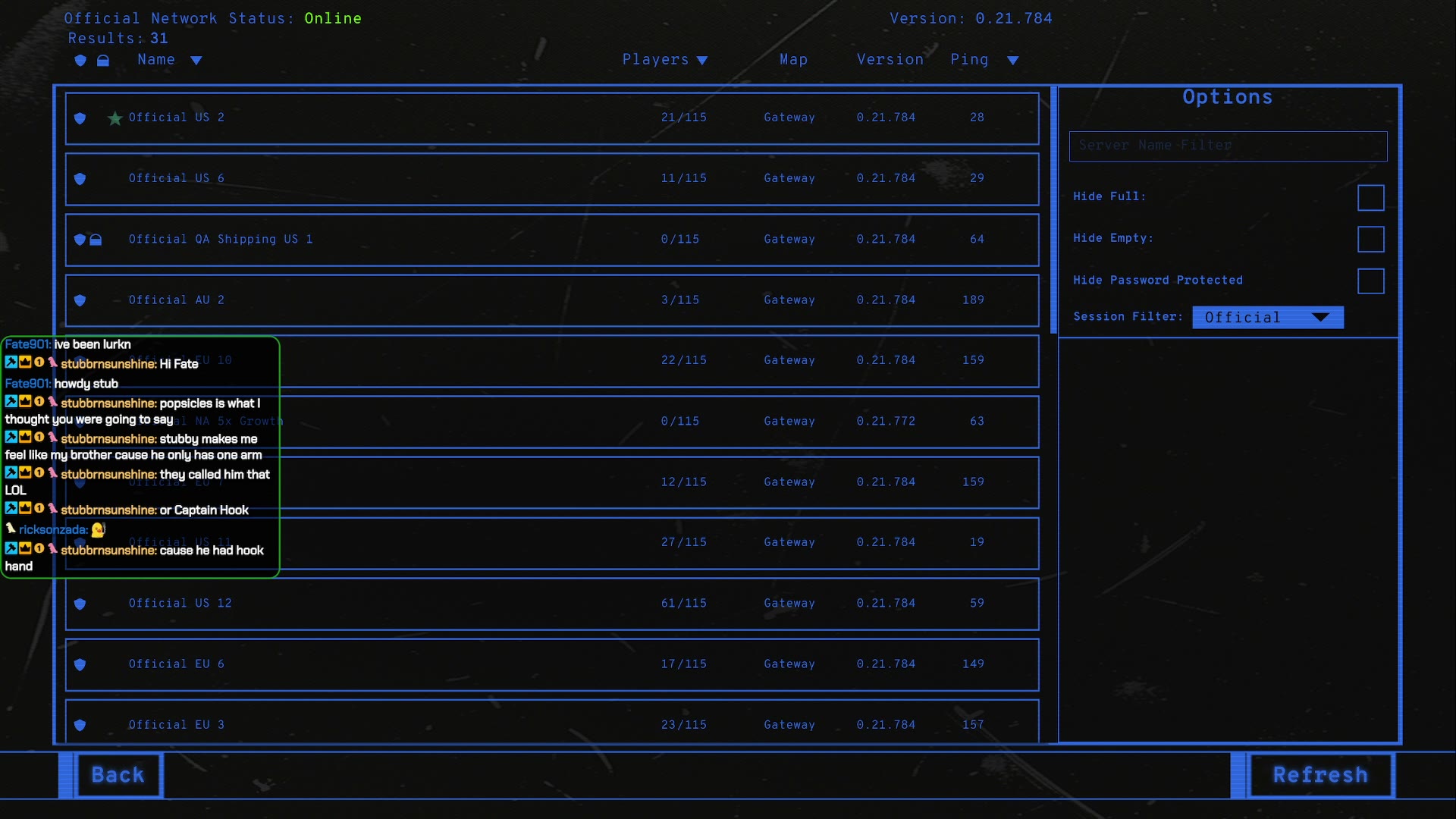Screen dimensions: 1456x819
Task: Click the ping value 189 for Official AU 2
Action: coord(973,300)
